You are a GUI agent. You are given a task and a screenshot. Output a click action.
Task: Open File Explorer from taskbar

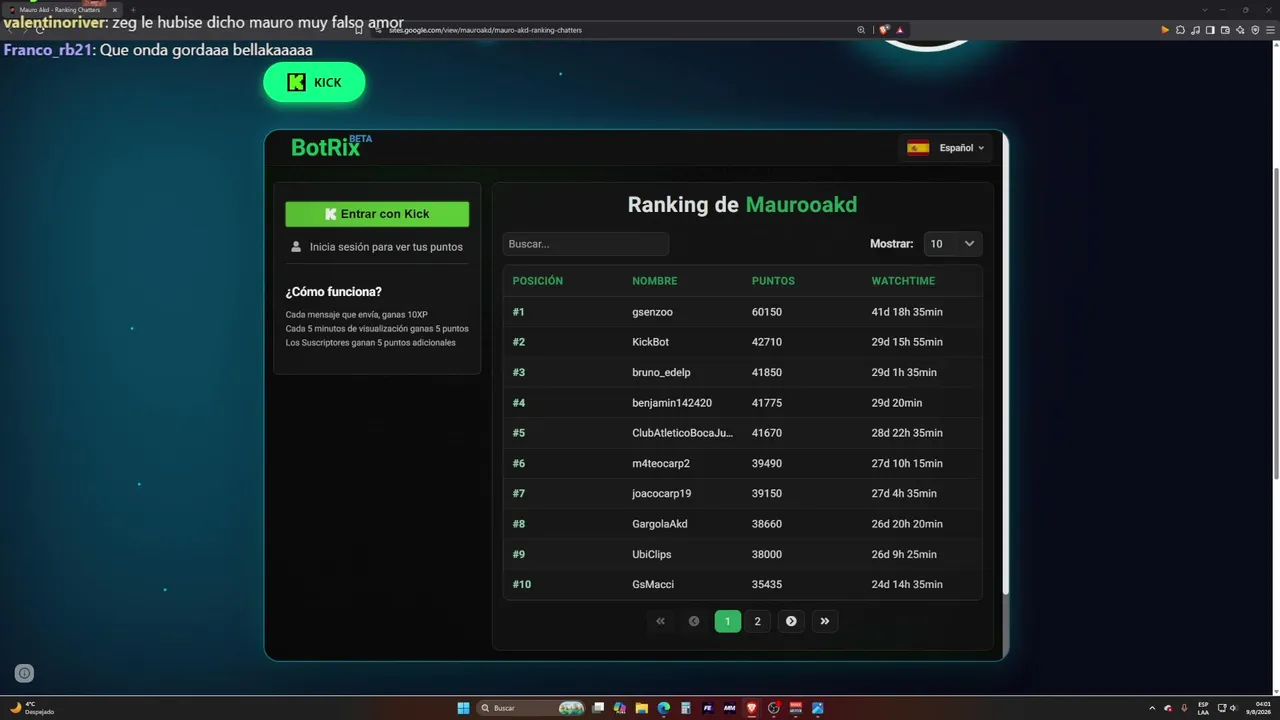click(x=641, y=708)
